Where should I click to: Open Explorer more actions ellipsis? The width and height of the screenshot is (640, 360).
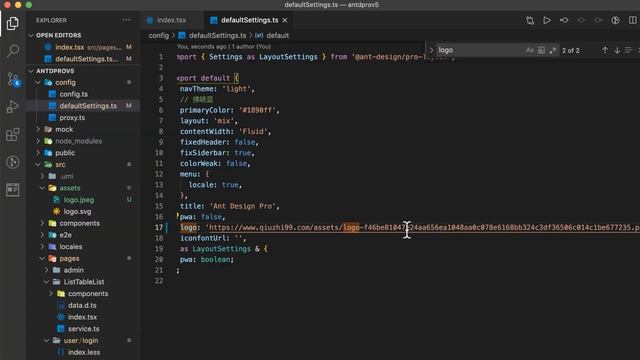pos(127,20)
